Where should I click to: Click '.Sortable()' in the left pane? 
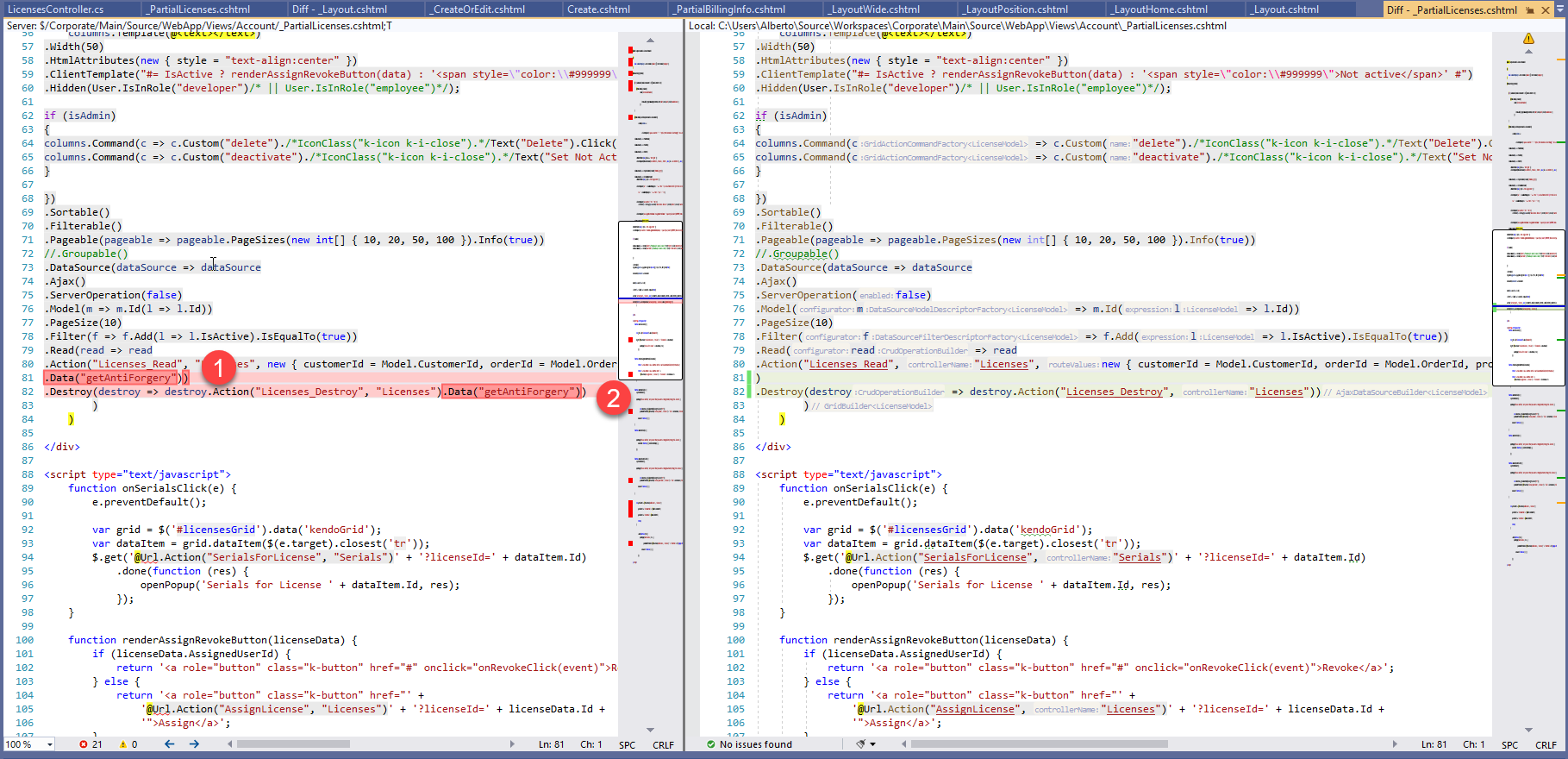[x=78, y=212]
